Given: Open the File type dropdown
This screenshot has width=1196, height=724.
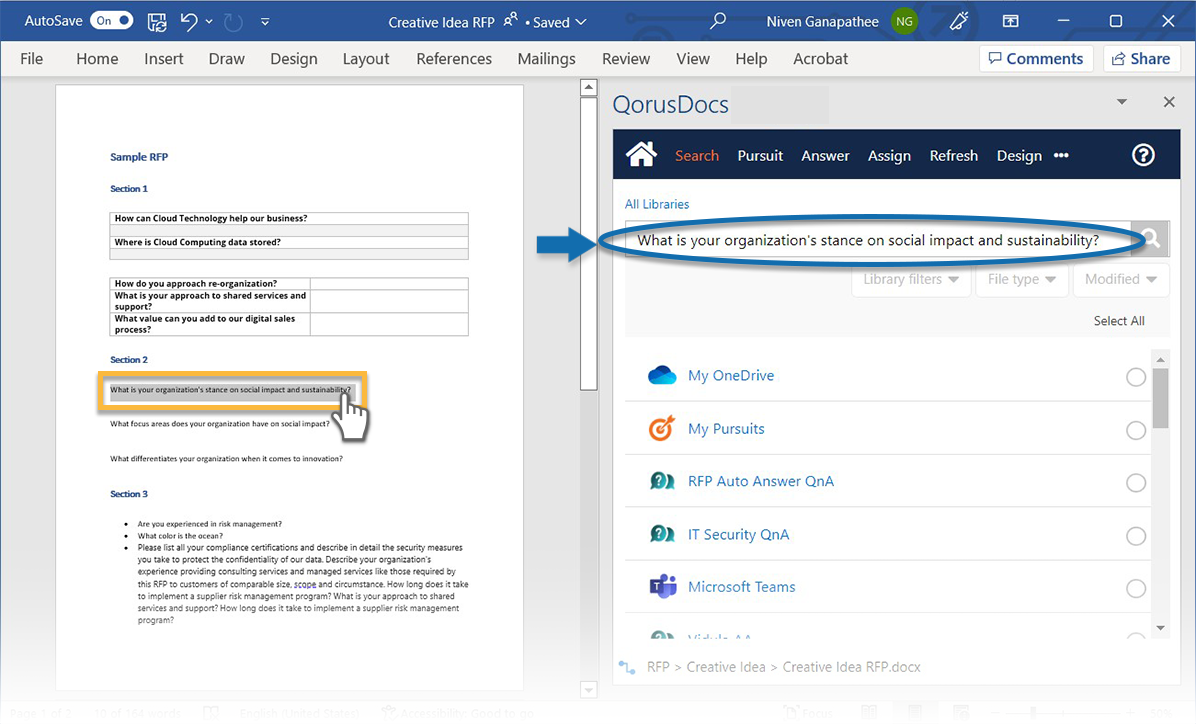Looking at the screenshot, I should (x=1021, y=280).
